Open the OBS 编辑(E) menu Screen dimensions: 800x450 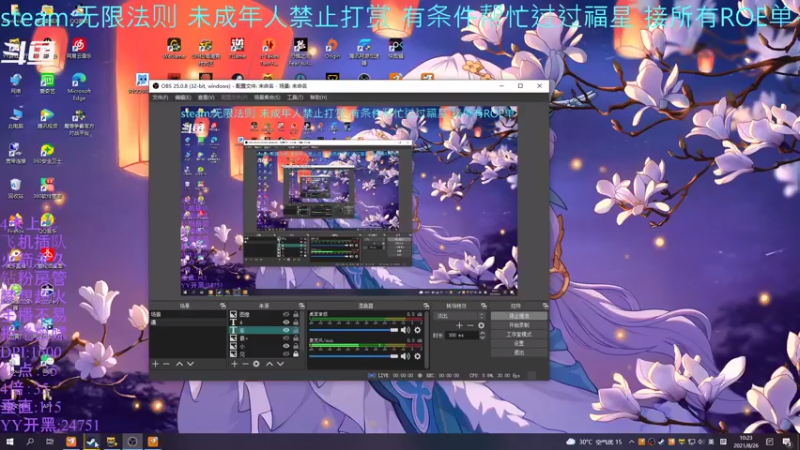[183, 97]
